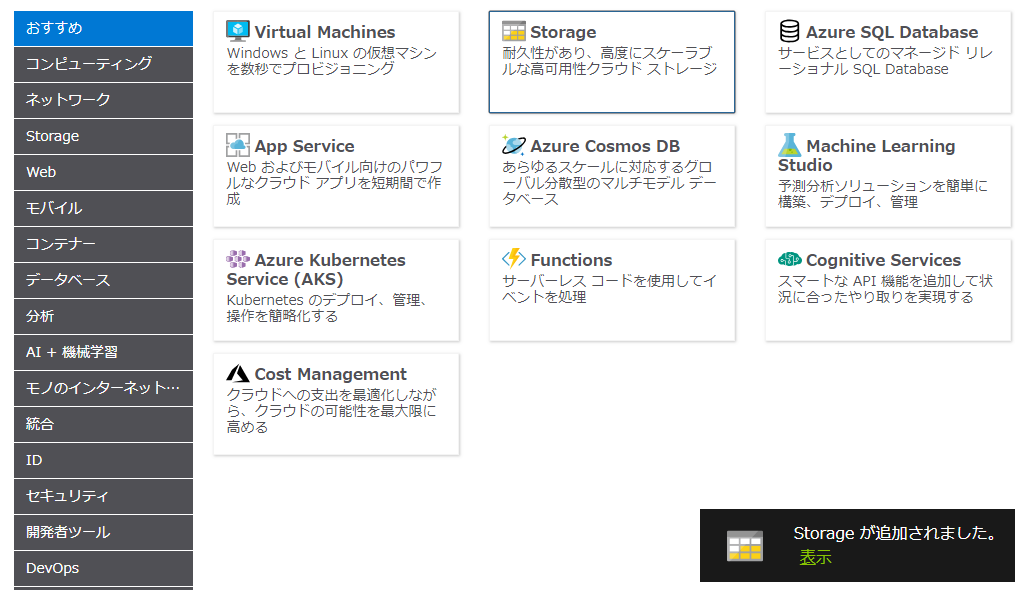
Task: Open the コンピューティング category
Action: (x=104, y=64)
